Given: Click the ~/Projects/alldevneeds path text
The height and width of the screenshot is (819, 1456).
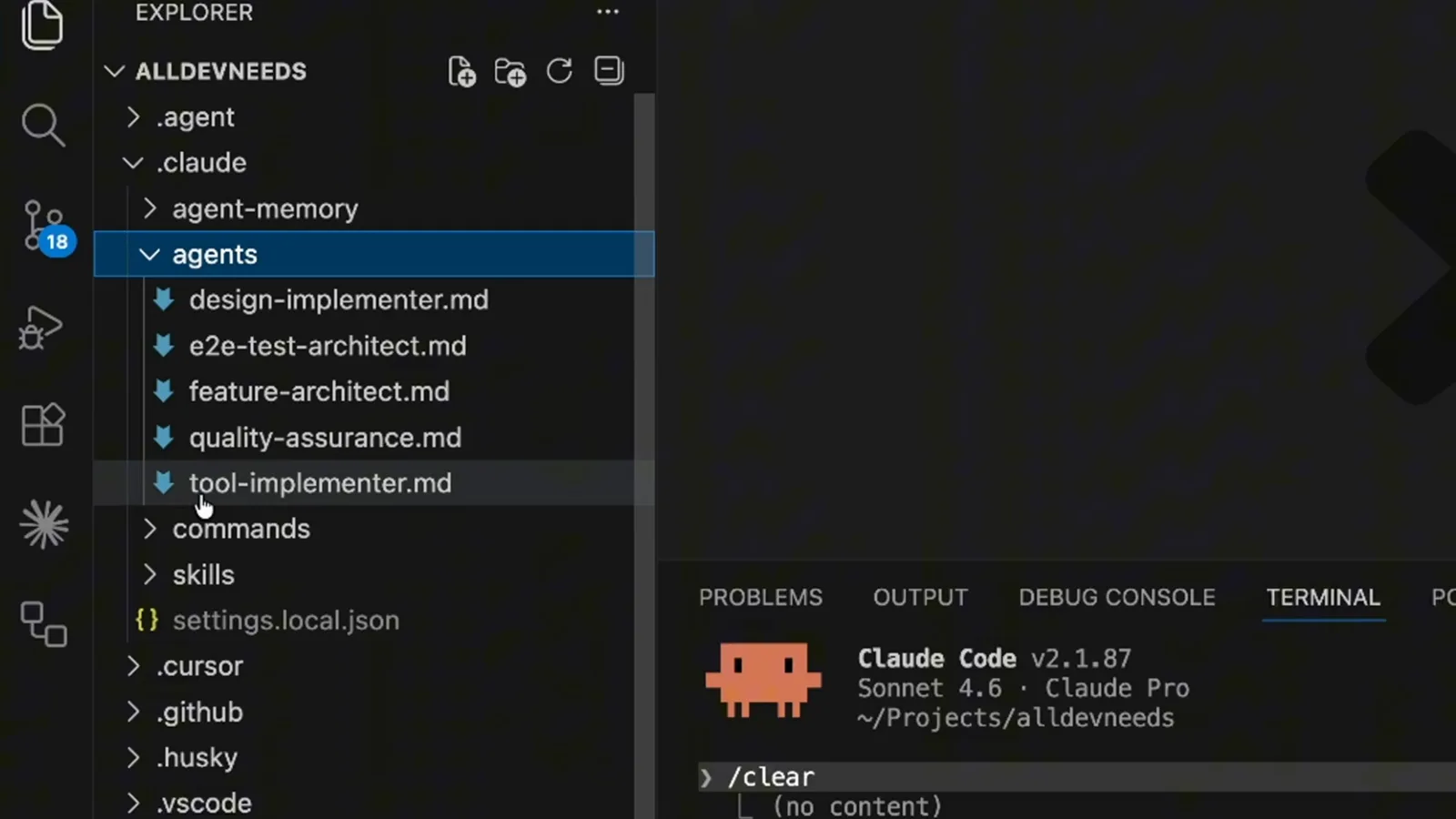Looking at the screenshot, I should tap(1015, 718).
